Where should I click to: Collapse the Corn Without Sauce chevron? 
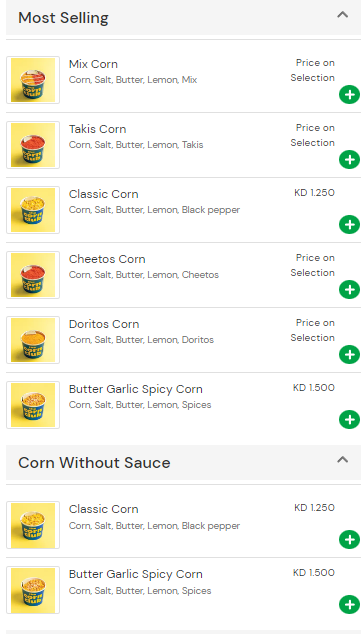pyautogui.click(x=342, y=460)
